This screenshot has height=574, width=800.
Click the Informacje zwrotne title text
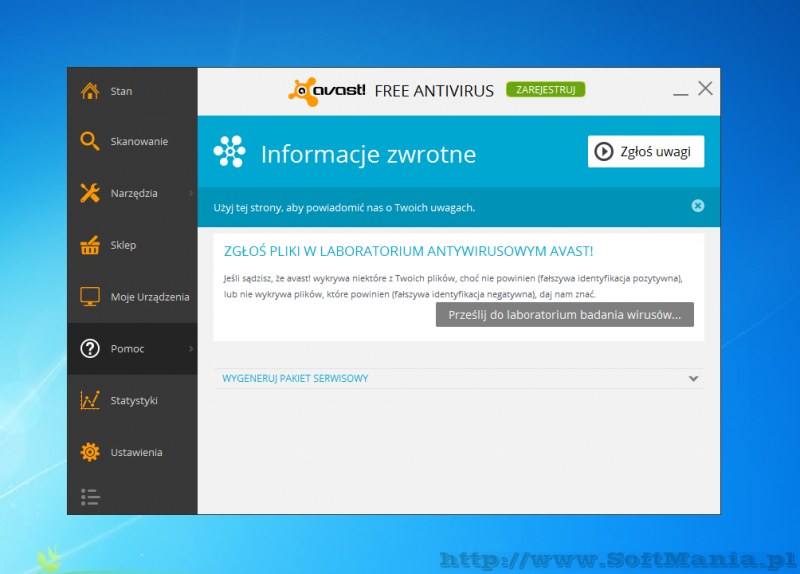coord(368,155)
